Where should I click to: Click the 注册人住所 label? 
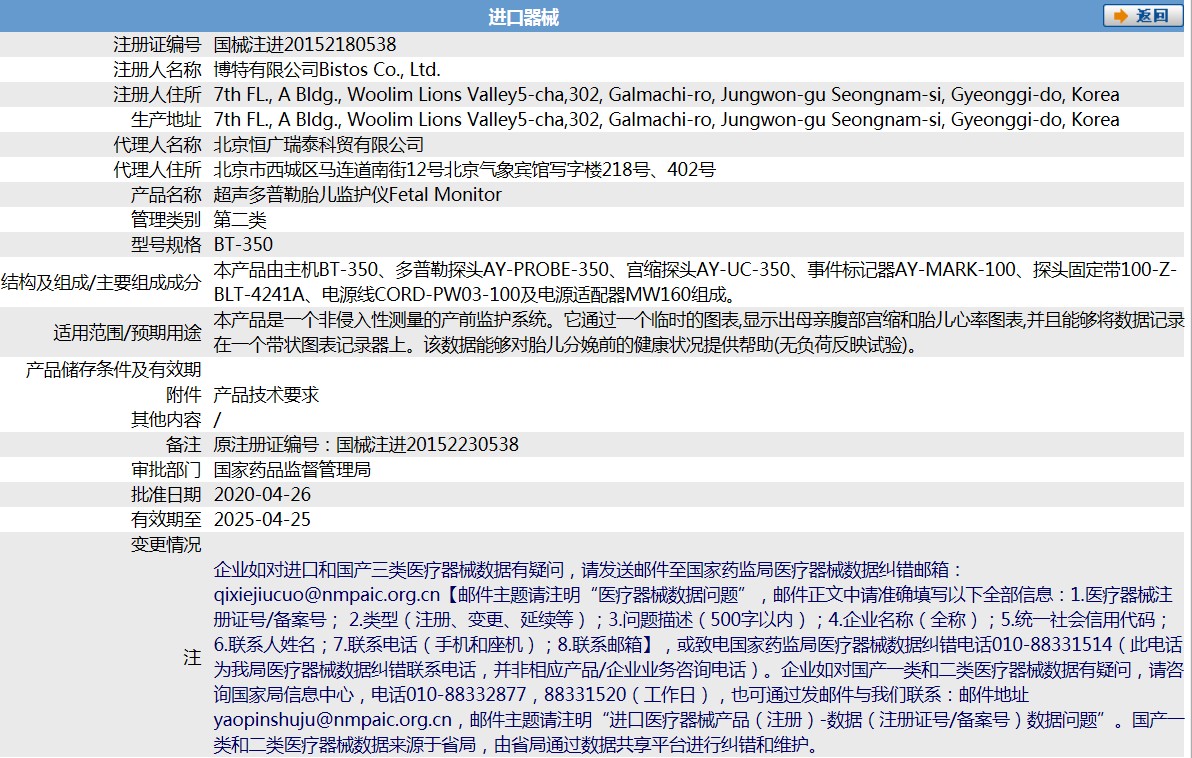point(157,95)
